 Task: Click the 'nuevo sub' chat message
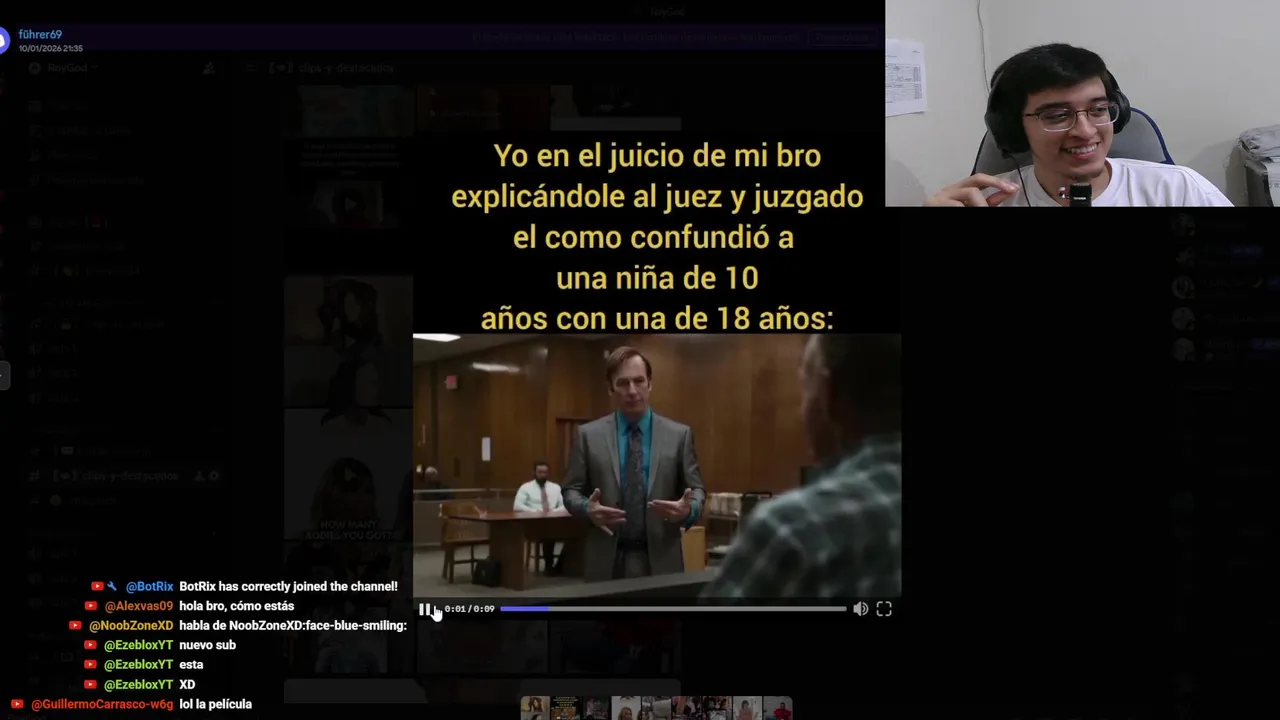click(207, 645)
